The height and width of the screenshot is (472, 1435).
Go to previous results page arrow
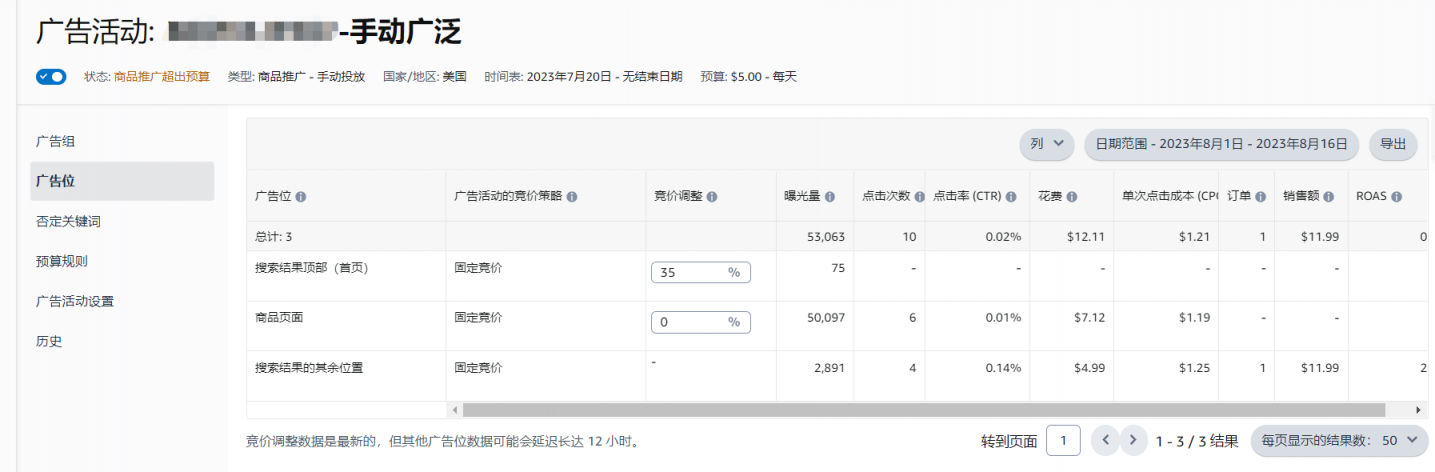(1105, 440)
